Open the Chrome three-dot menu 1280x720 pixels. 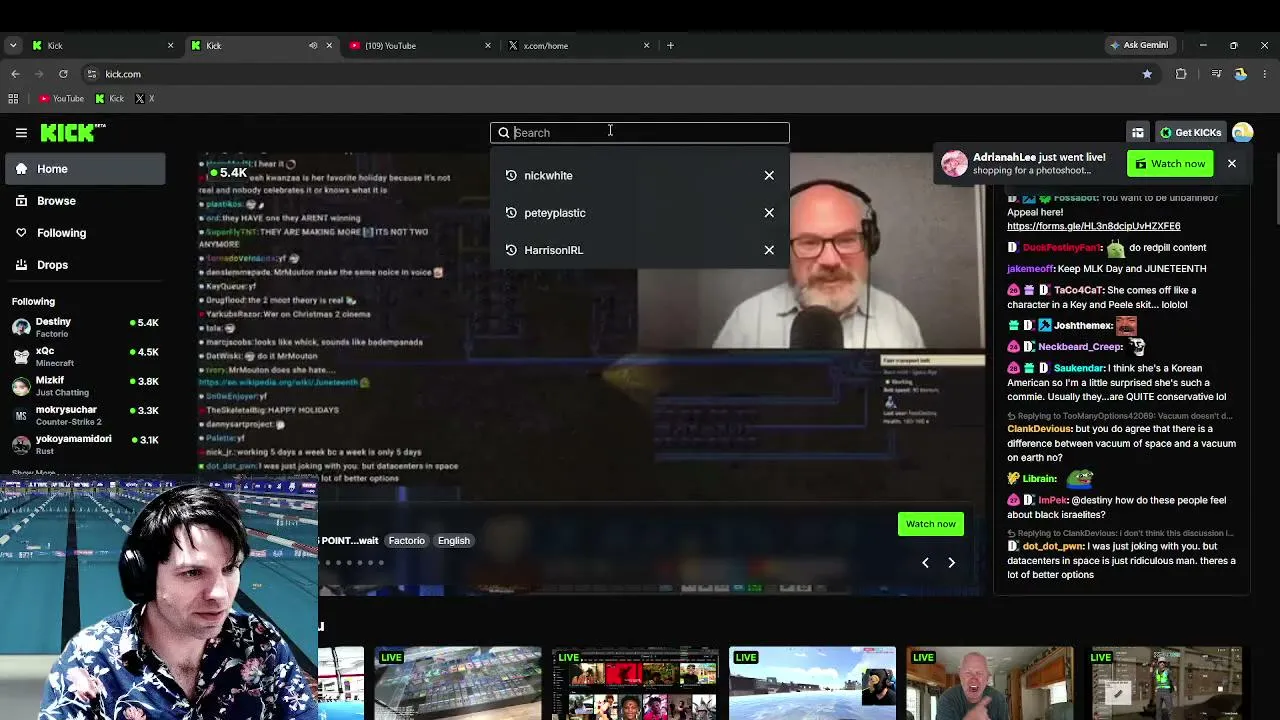[1265, 74]
